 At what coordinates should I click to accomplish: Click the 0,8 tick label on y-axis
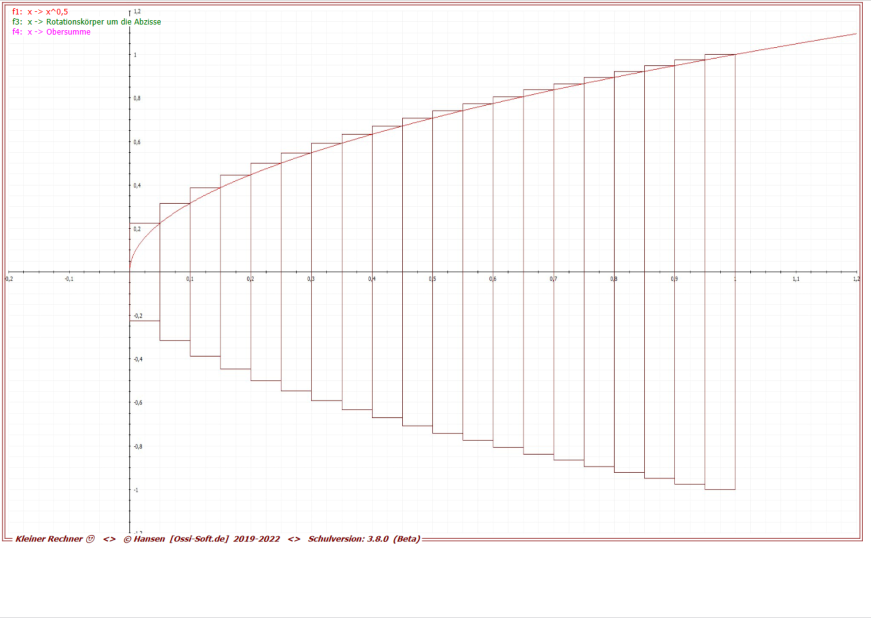click(137, 98)
